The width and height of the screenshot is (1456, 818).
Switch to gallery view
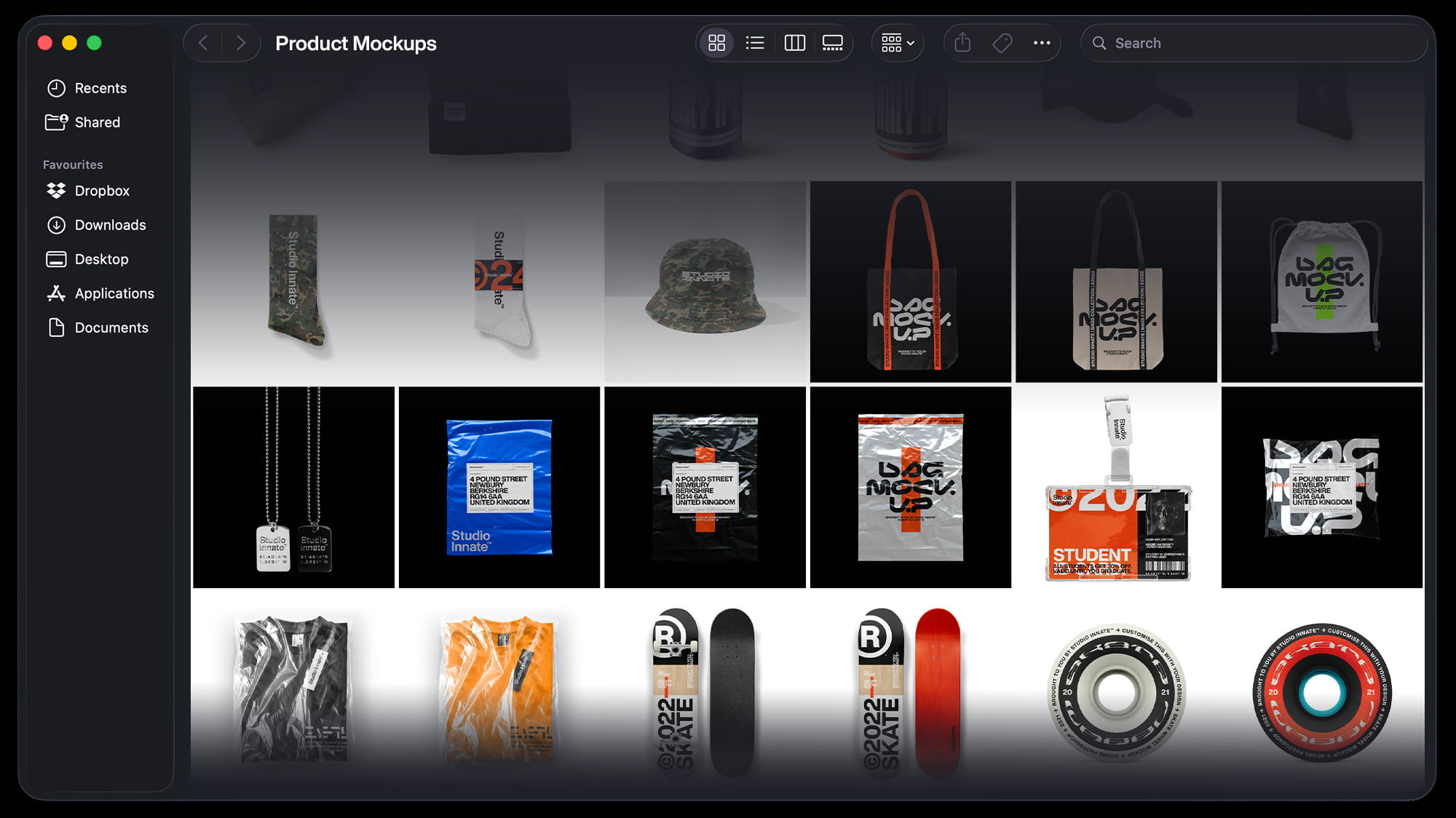(x=832, y=43)
